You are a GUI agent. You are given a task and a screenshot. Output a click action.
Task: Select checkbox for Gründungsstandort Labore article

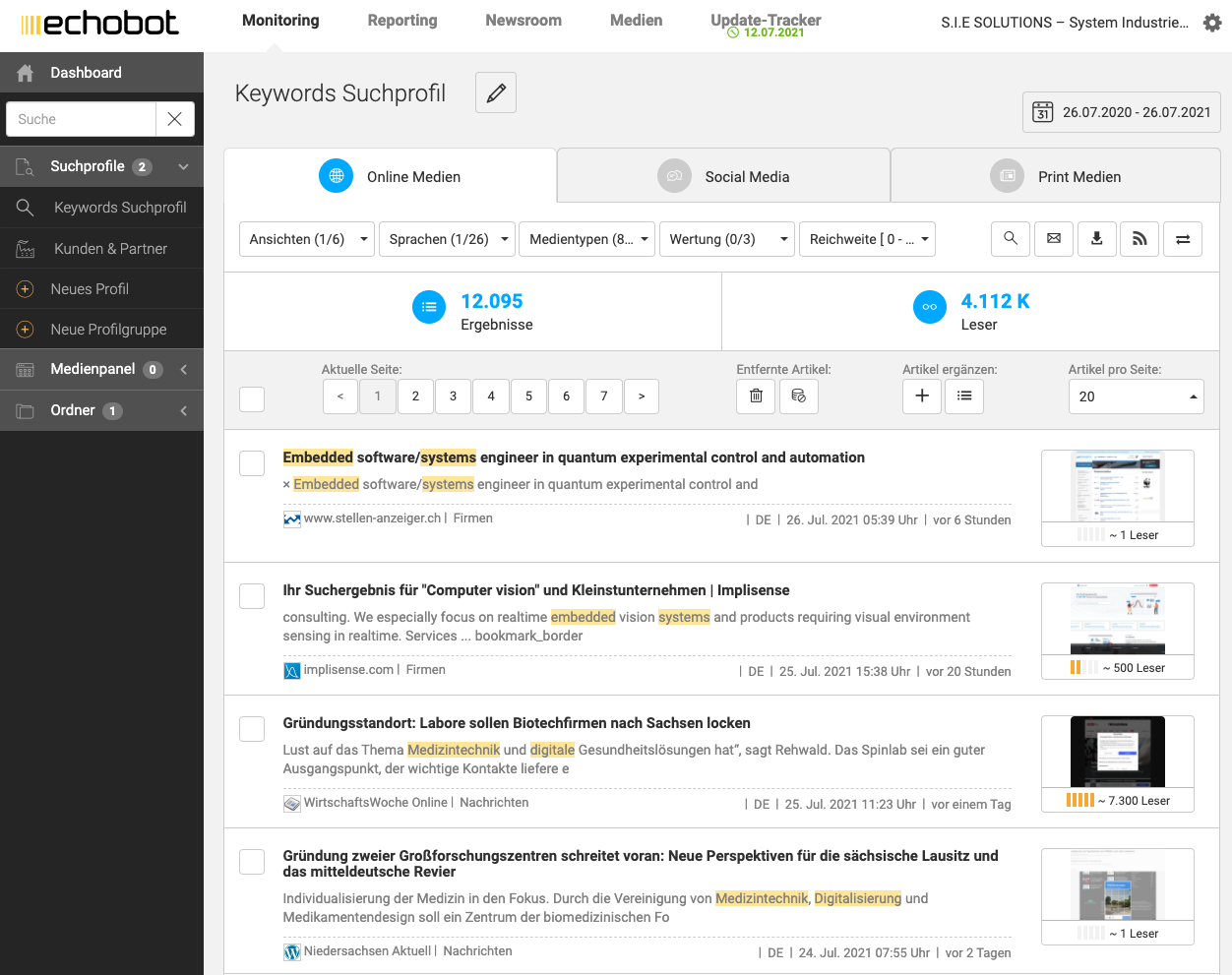(x=252, y=729)
